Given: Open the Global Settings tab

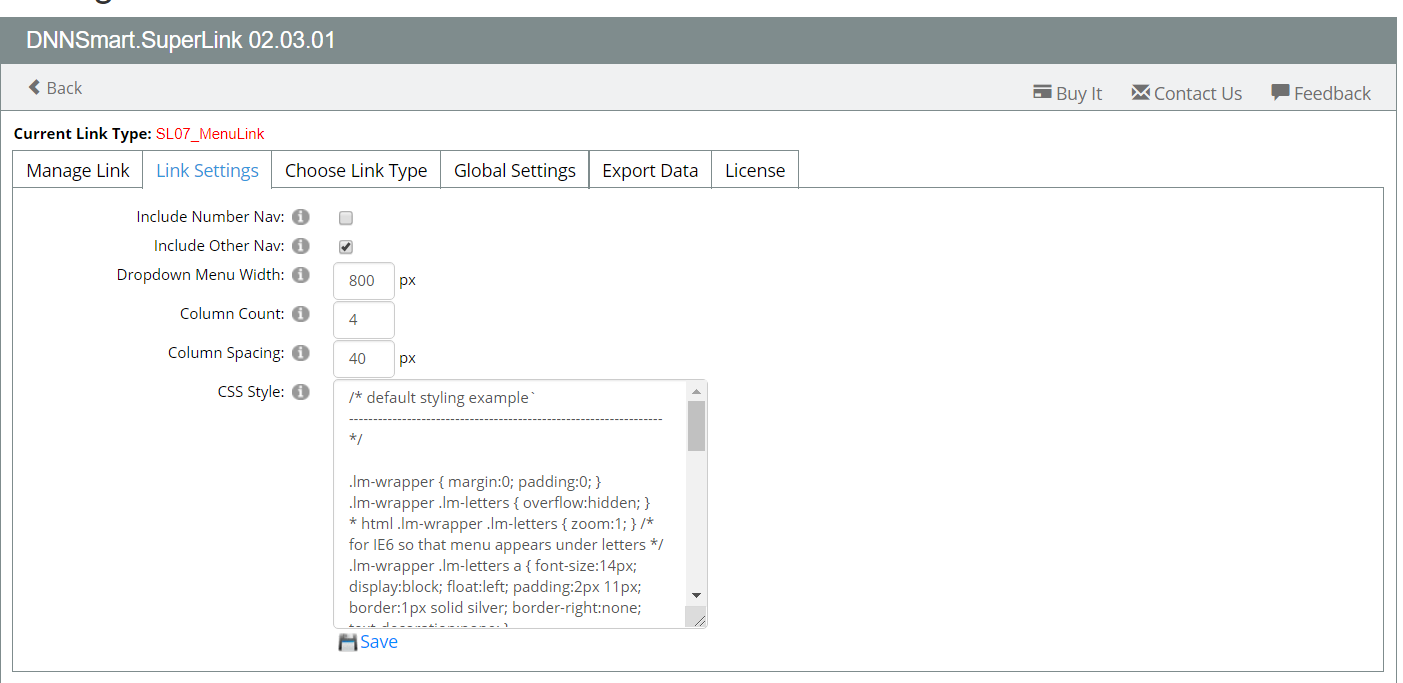Looking at the screenshot, I should coord(515,170).
